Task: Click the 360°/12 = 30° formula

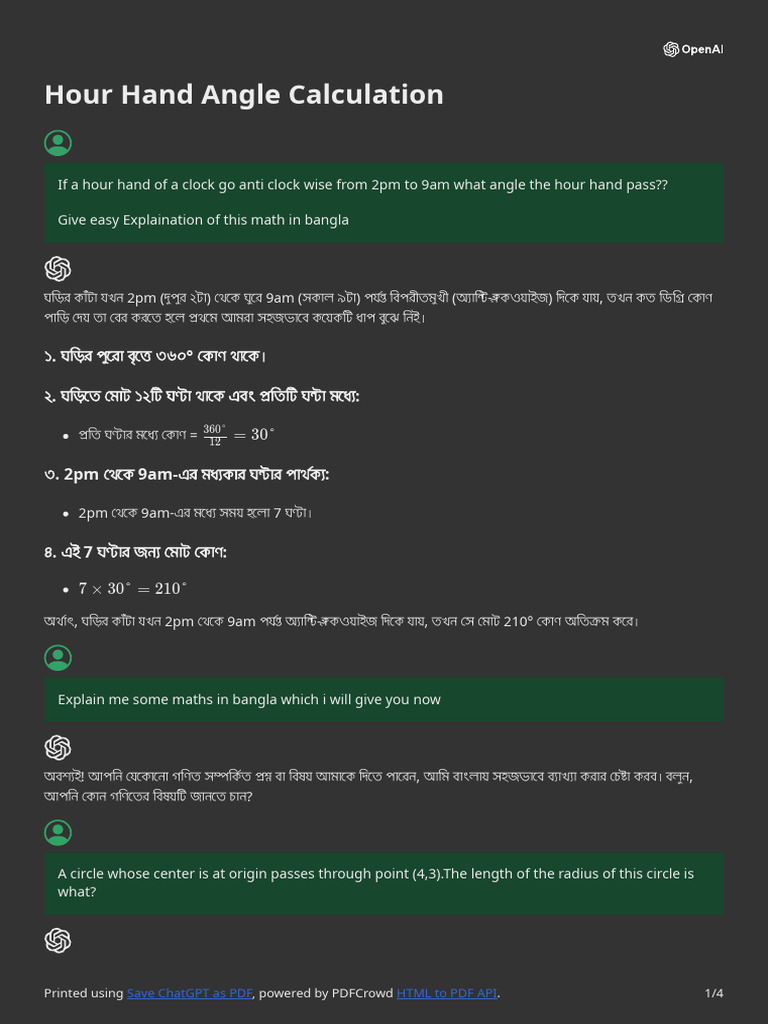Action: pyautogui.click(x=238, y=434)
